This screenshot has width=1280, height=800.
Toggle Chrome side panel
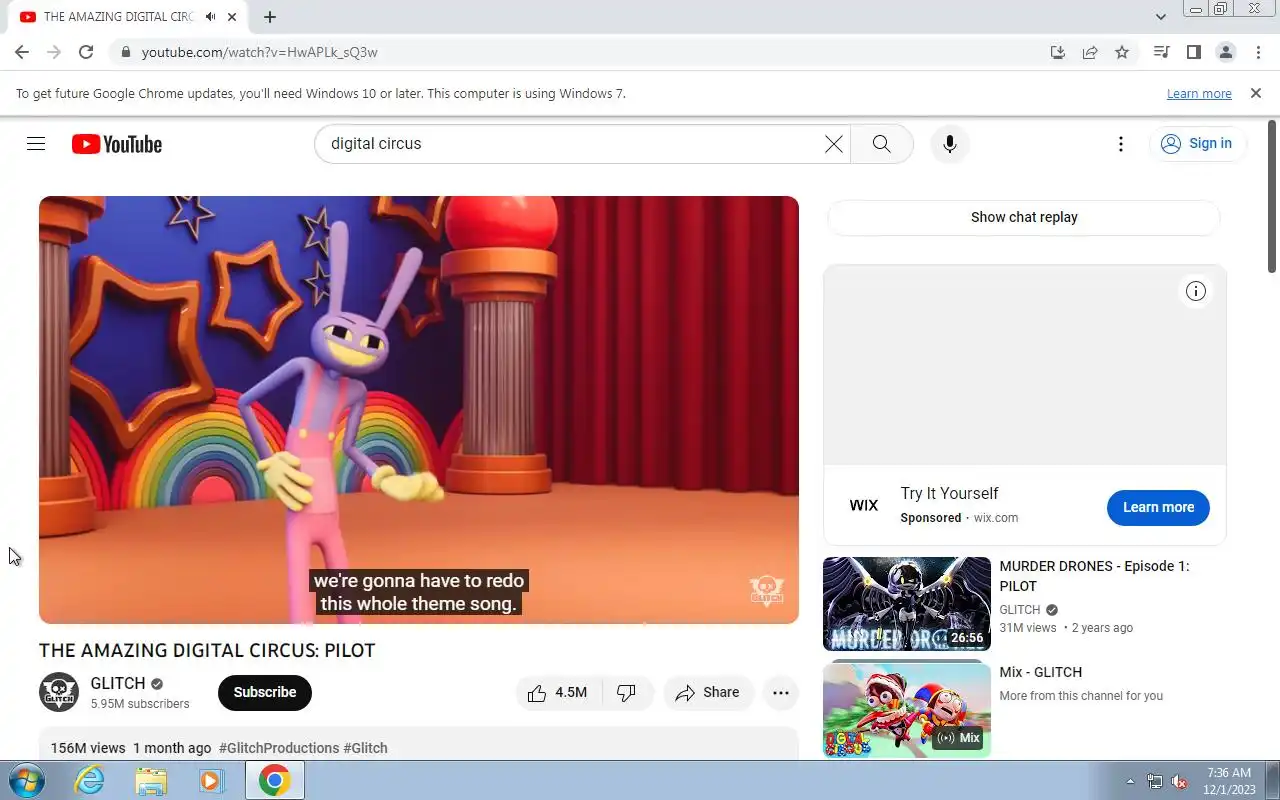pyautogui.click(x=1193, y=52)
